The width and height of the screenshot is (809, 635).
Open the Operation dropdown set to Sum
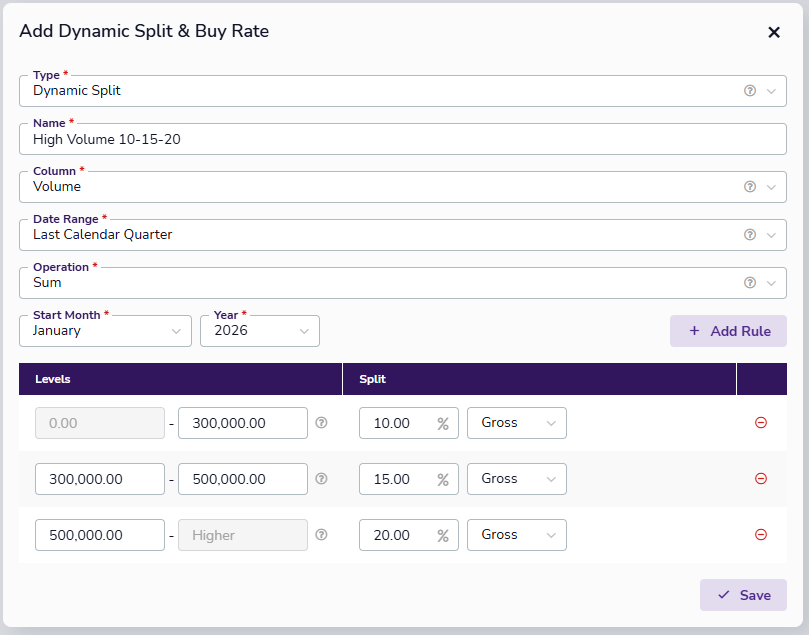click(390, 283)
